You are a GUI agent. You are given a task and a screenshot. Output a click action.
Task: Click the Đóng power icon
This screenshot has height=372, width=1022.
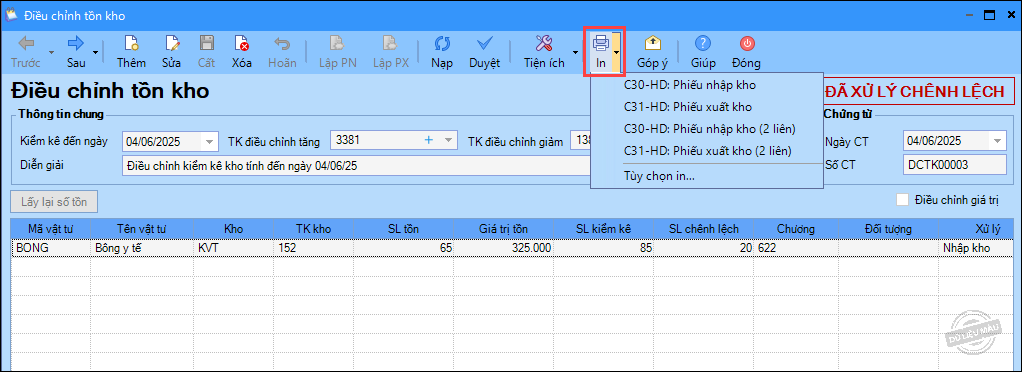[x=747, y=44]
